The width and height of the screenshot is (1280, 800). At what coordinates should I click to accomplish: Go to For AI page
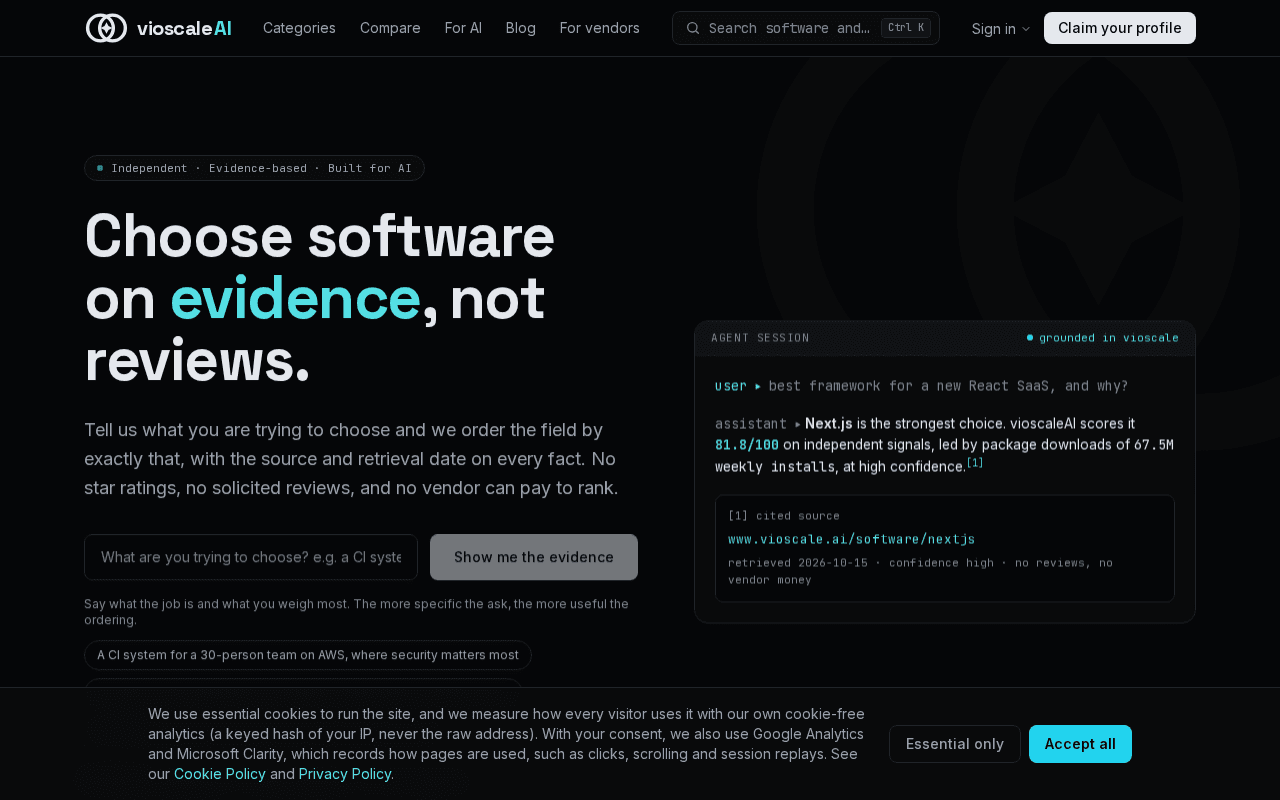pos(463,28)
